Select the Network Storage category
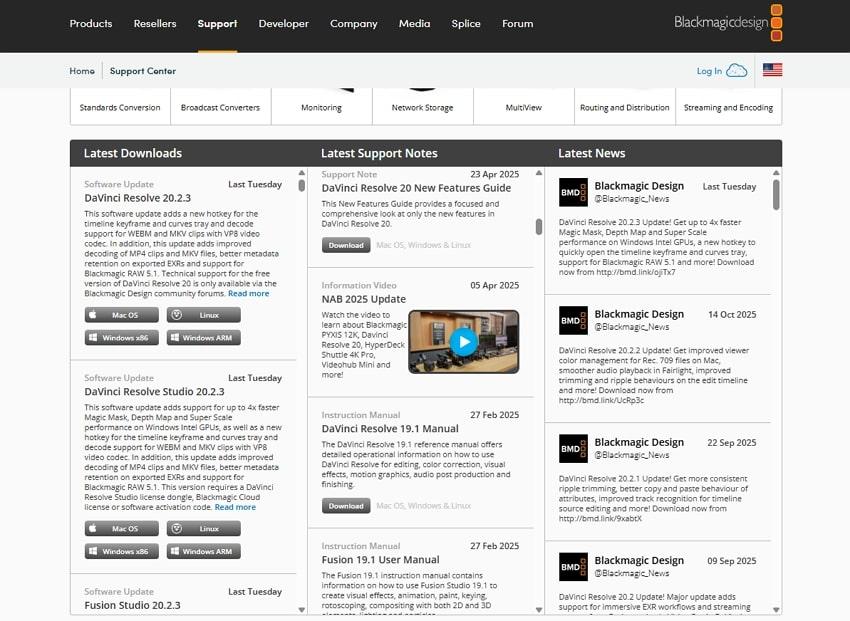 coord(422,107)
